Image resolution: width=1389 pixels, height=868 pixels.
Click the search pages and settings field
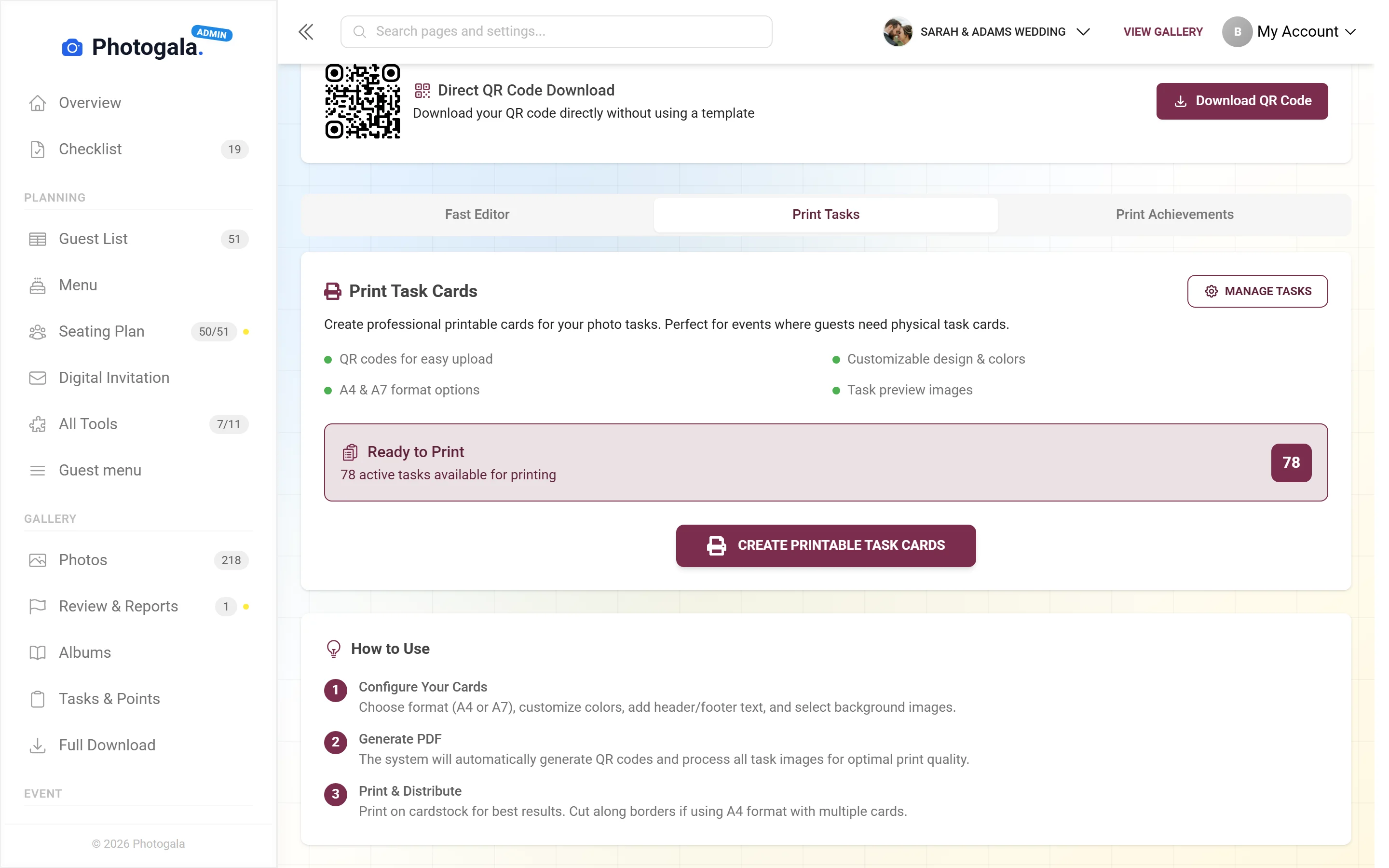556,31
